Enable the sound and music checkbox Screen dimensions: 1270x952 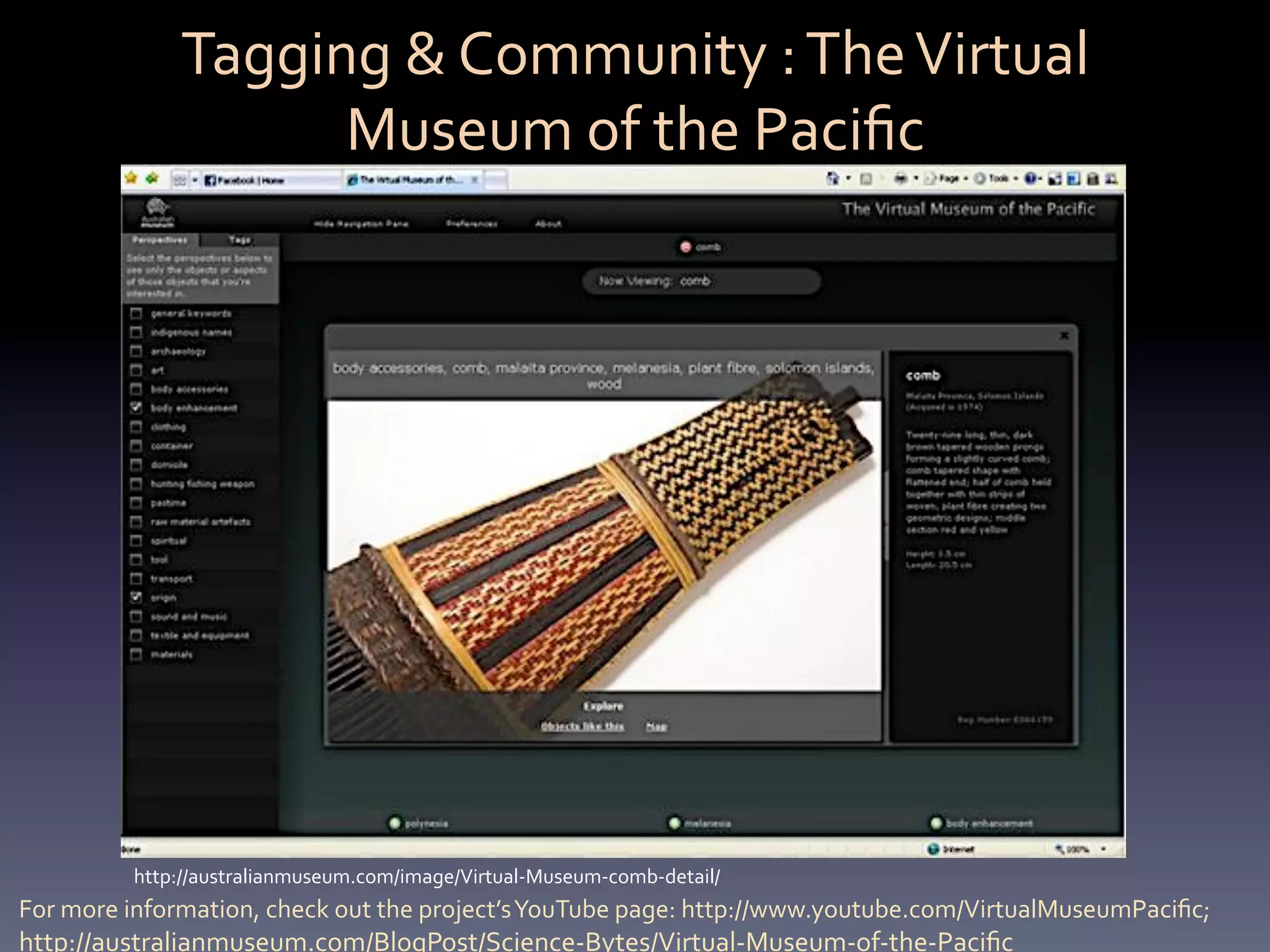(x=136, y=616)
